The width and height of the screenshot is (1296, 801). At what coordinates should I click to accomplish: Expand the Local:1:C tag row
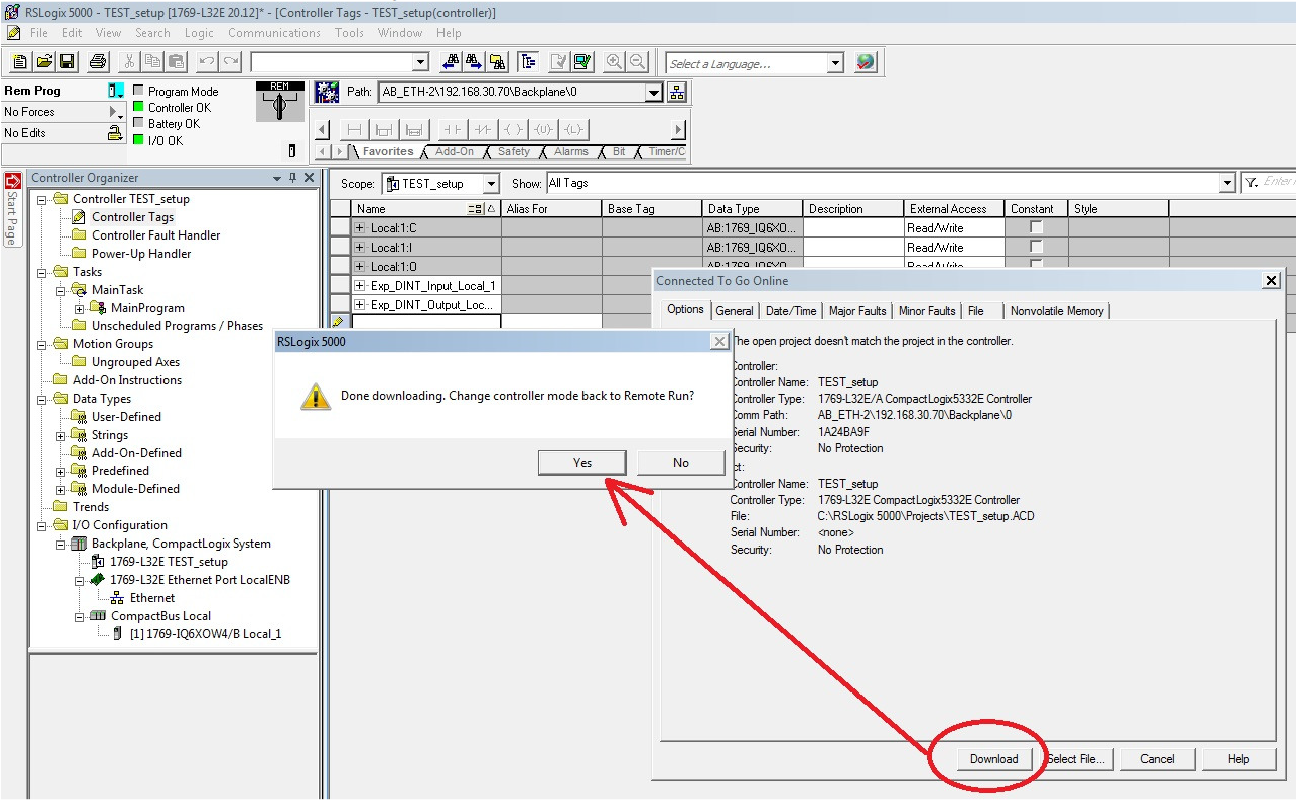361,228
